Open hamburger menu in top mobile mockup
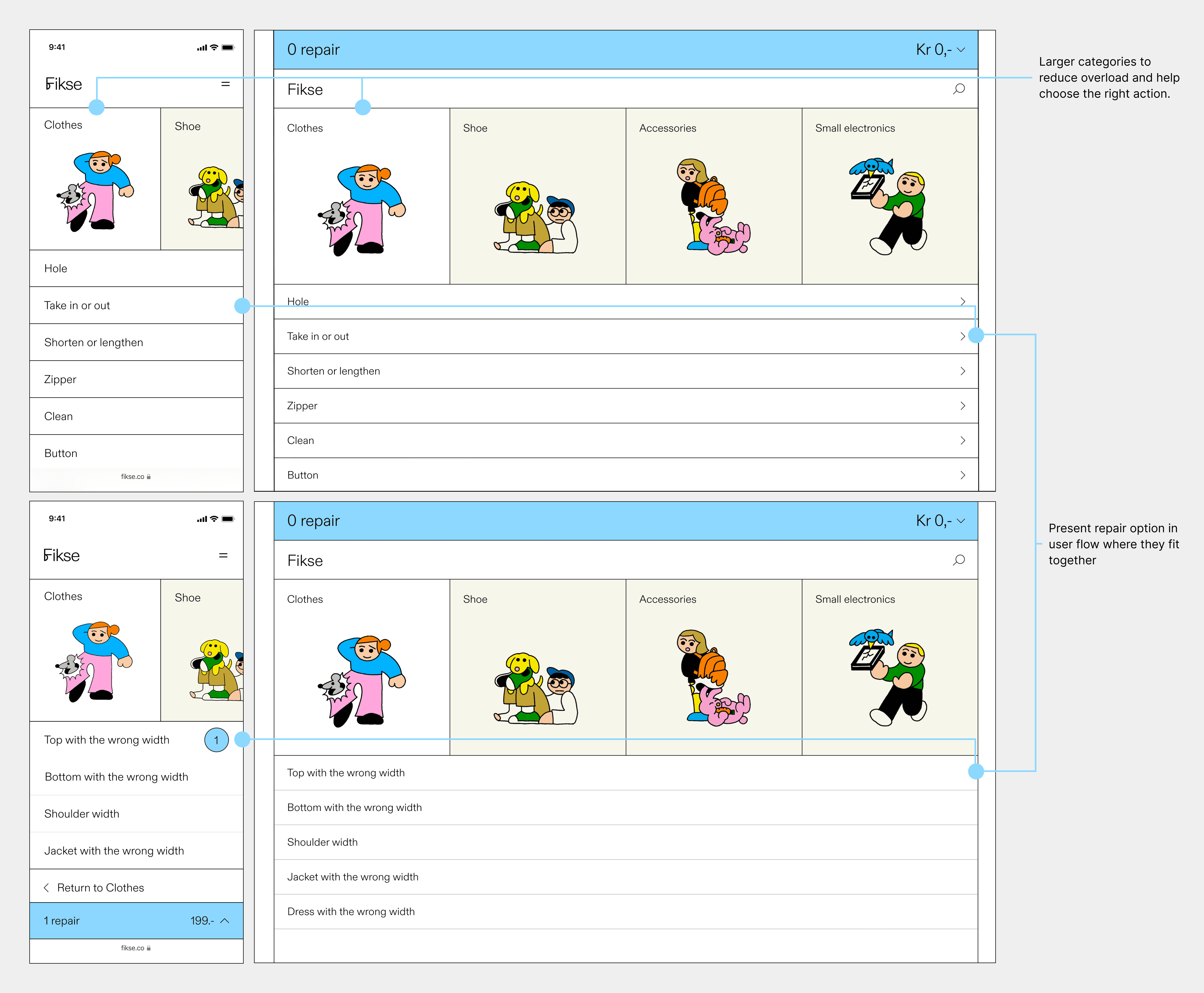The height and width of the screenshot is (993, 1204). [225, 84]
